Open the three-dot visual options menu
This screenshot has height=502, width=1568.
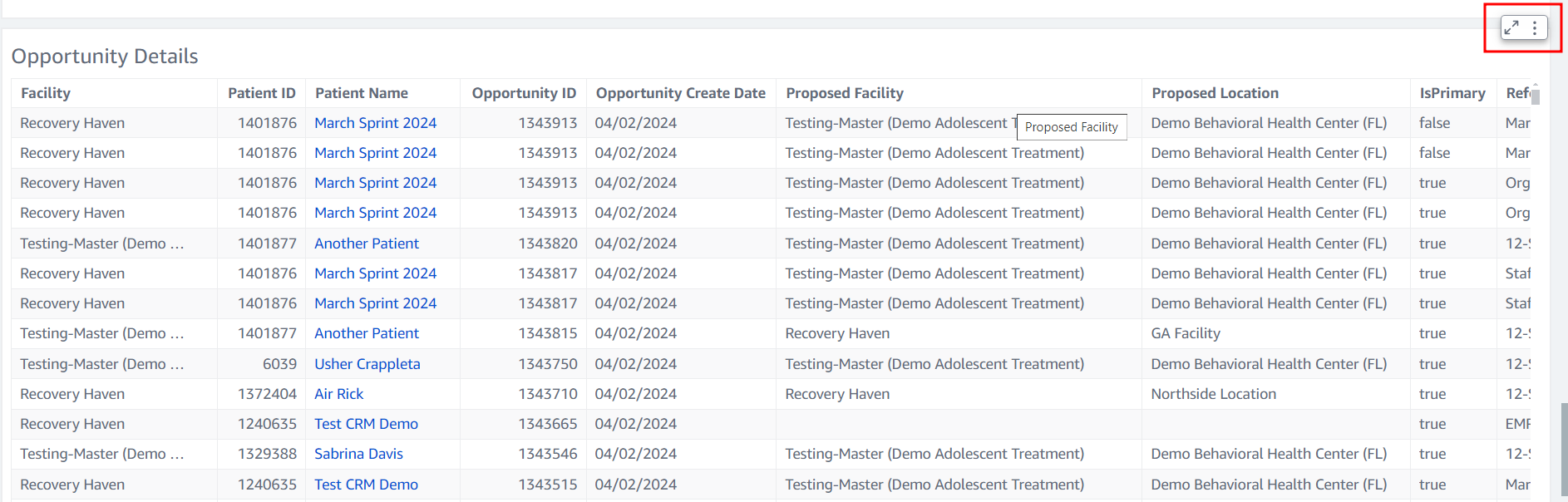[x=1535, y=27]
